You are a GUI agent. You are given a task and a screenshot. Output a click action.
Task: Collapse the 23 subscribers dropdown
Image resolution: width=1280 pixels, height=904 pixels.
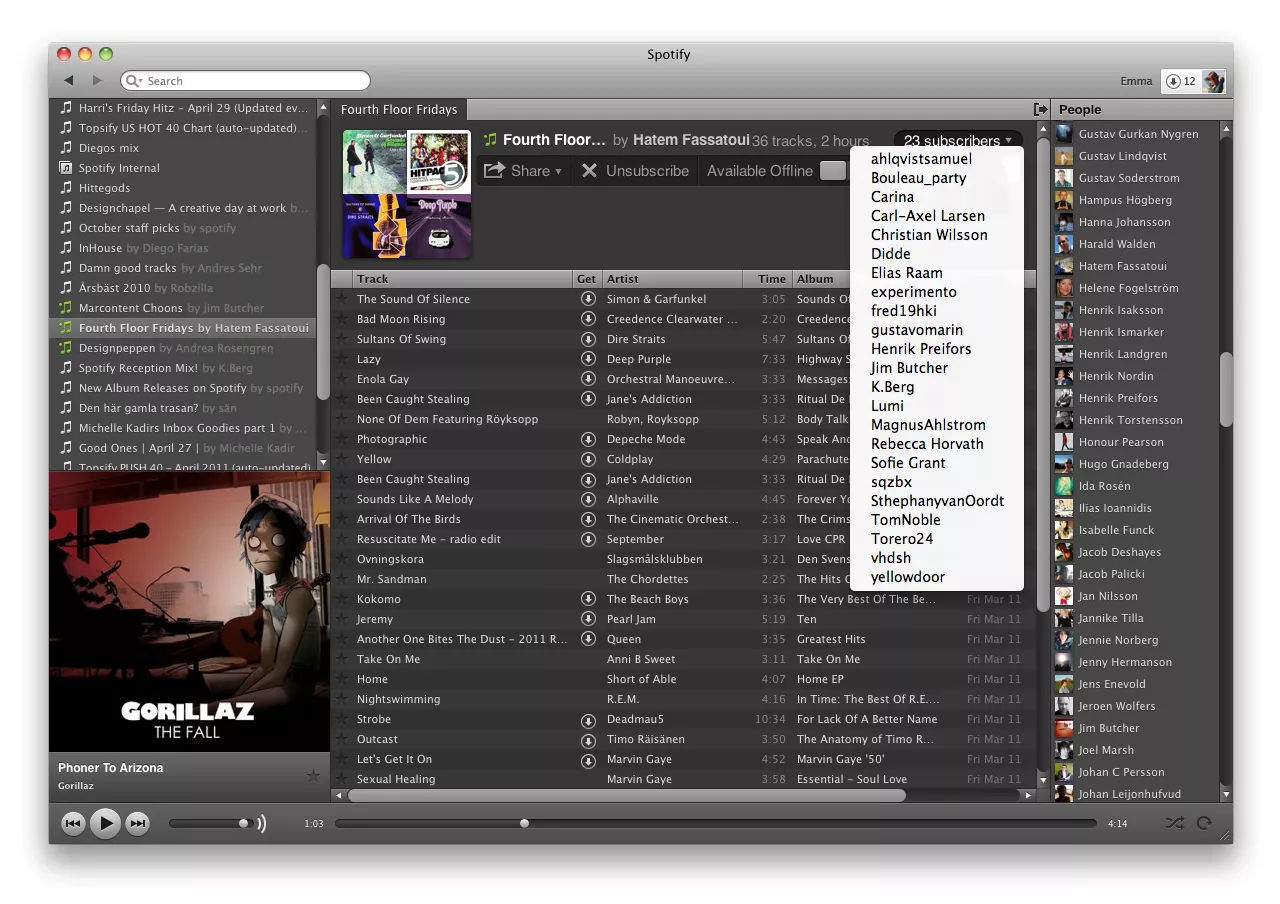957,141
